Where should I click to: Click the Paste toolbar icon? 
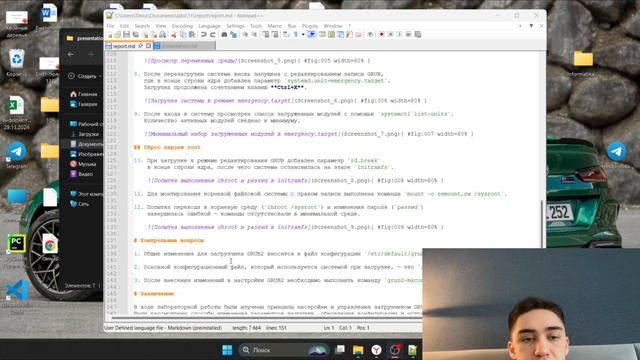tap(192, 35)
